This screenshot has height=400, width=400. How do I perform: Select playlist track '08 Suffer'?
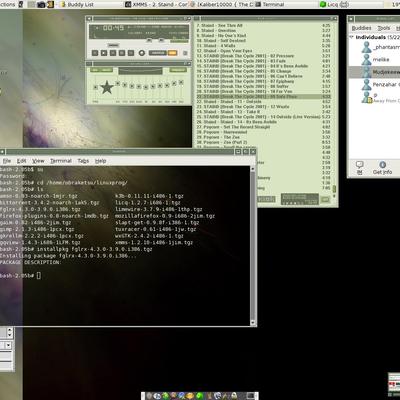[x=263, y=86]
